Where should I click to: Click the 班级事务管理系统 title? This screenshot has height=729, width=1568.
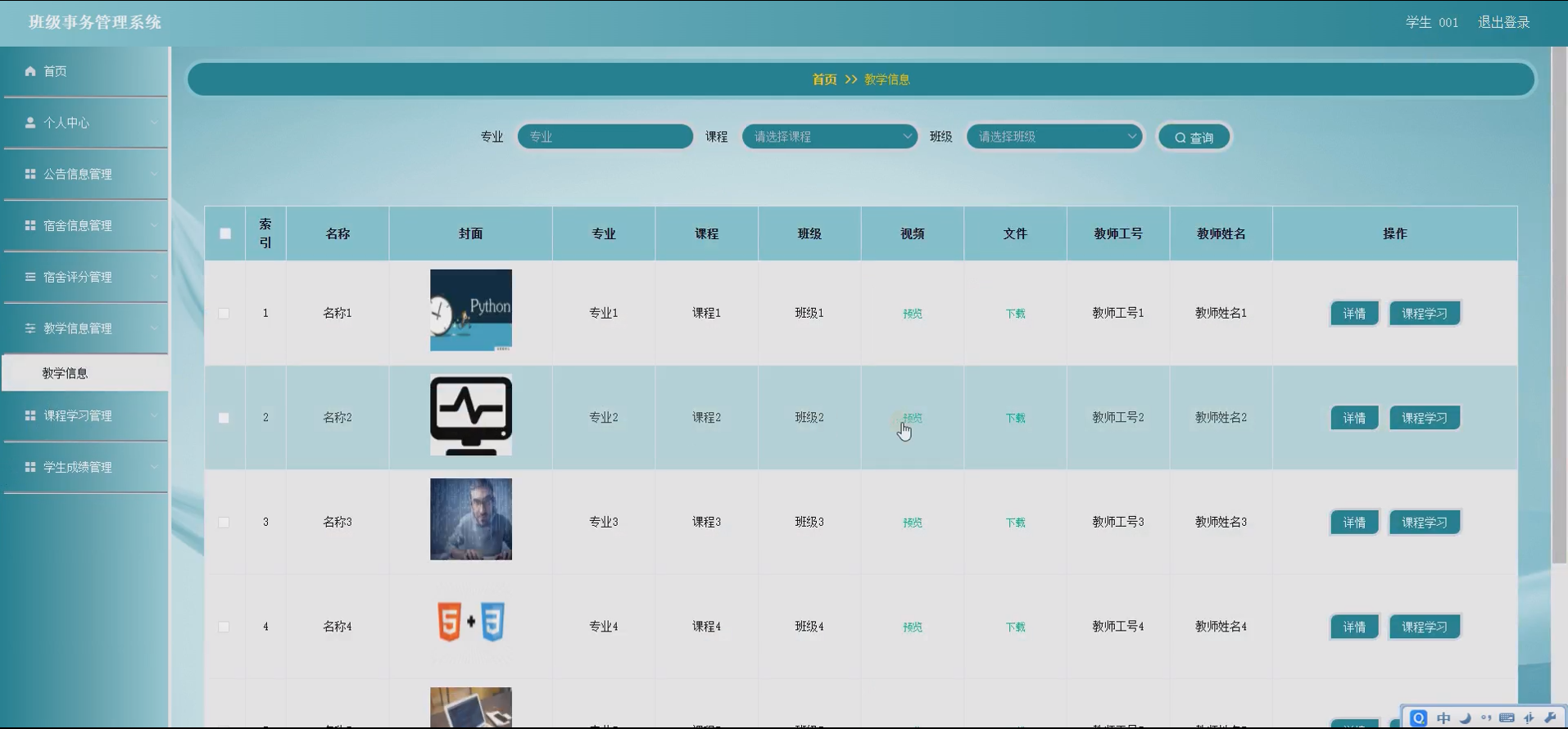click(95, 22)
